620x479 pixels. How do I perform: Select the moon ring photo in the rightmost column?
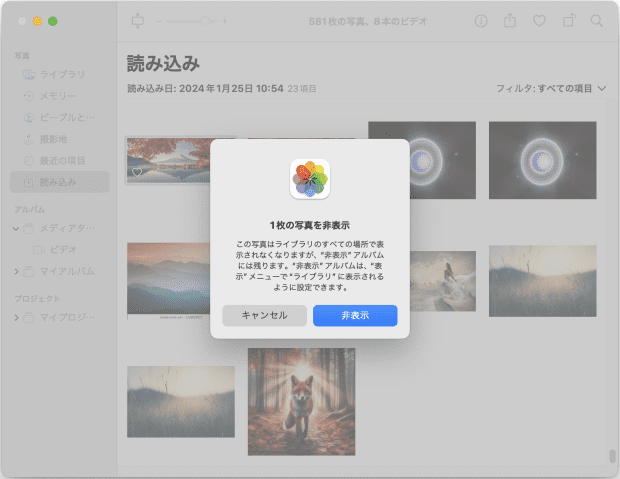542,160
